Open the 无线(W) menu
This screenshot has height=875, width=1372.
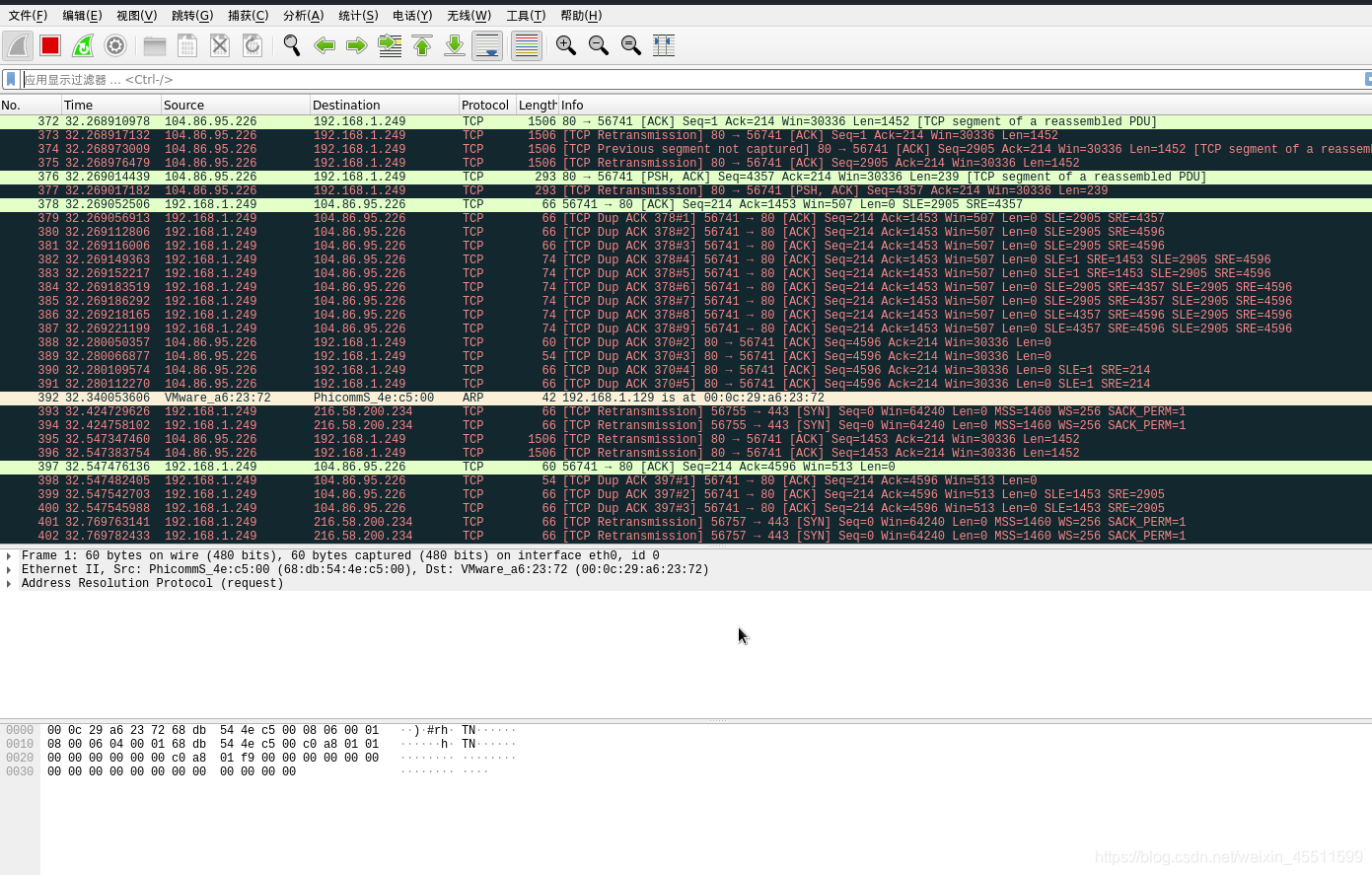point(469,15)
